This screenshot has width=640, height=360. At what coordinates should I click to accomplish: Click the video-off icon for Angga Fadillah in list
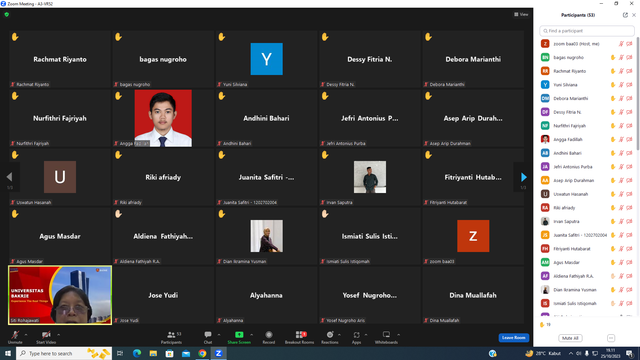(629, 140)
